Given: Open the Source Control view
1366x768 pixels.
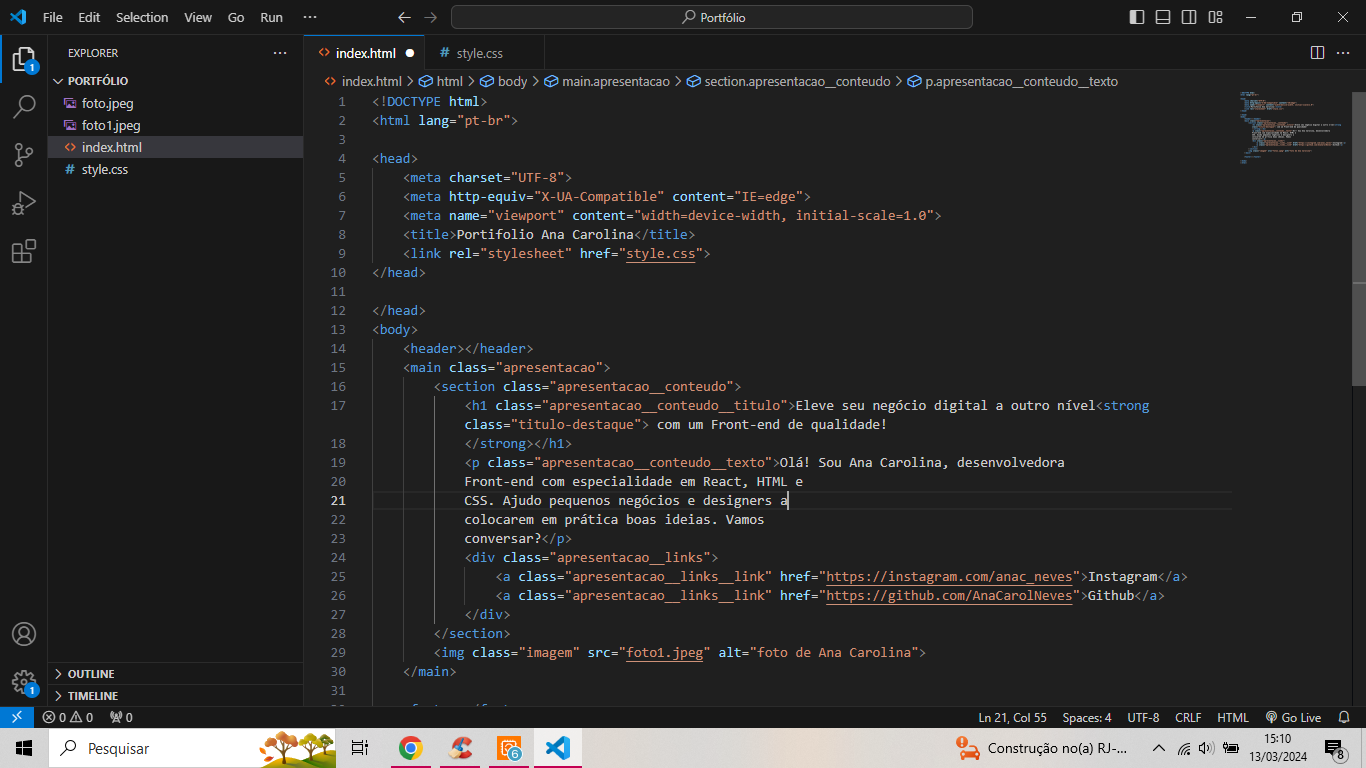Looking at the screenshot, I should click(24, 155).
